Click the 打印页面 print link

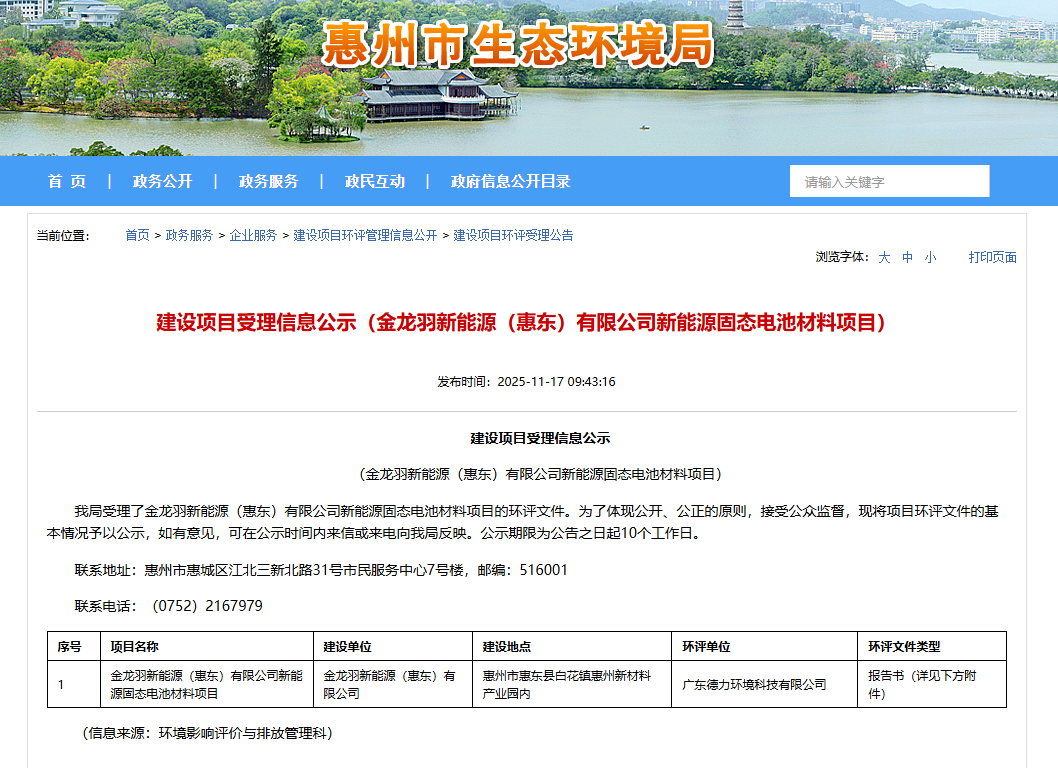[x=992, y=257]
